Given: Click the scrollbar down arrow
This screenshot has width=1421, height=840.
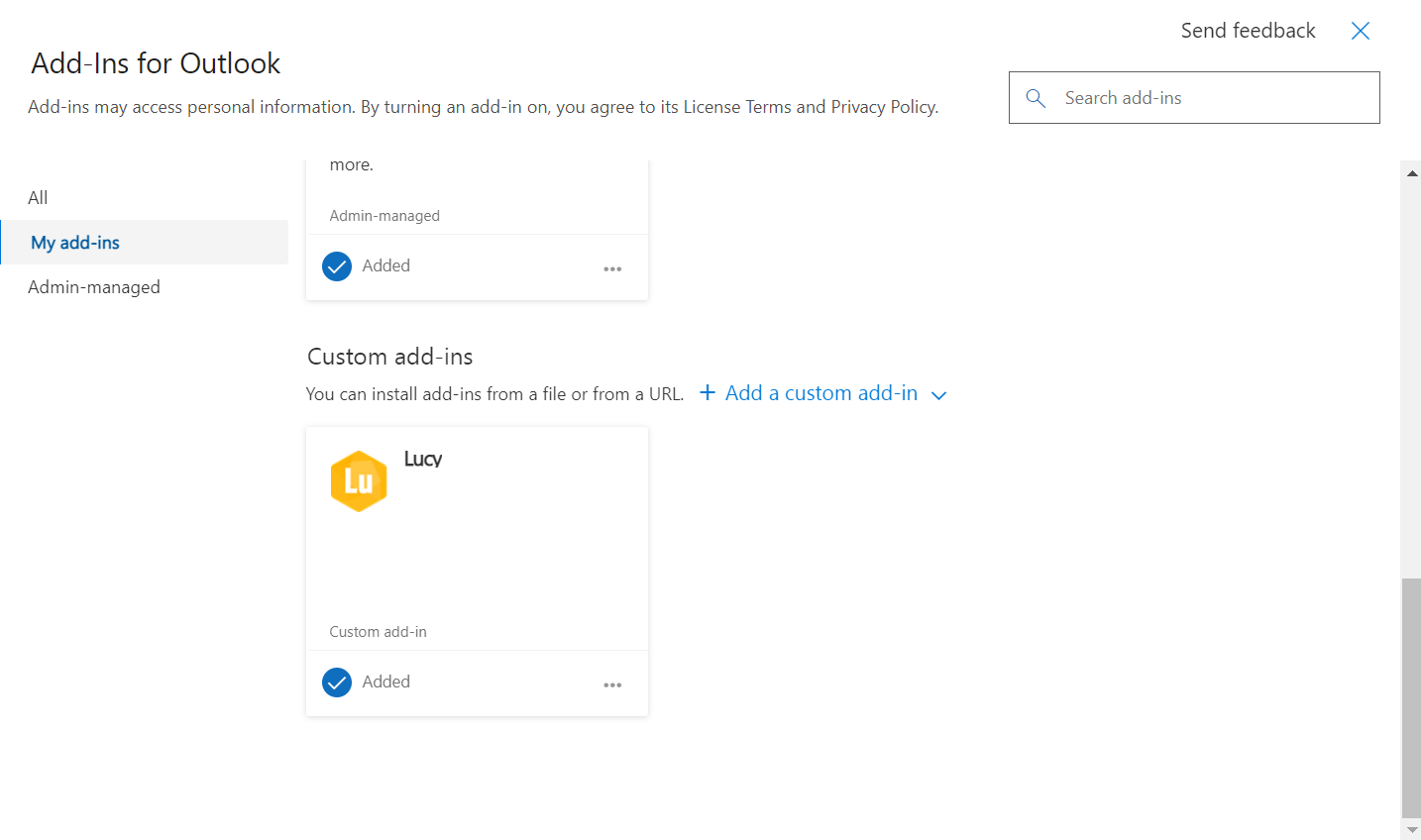Looking at the screenshot, I should click(x=1411, y=829).
